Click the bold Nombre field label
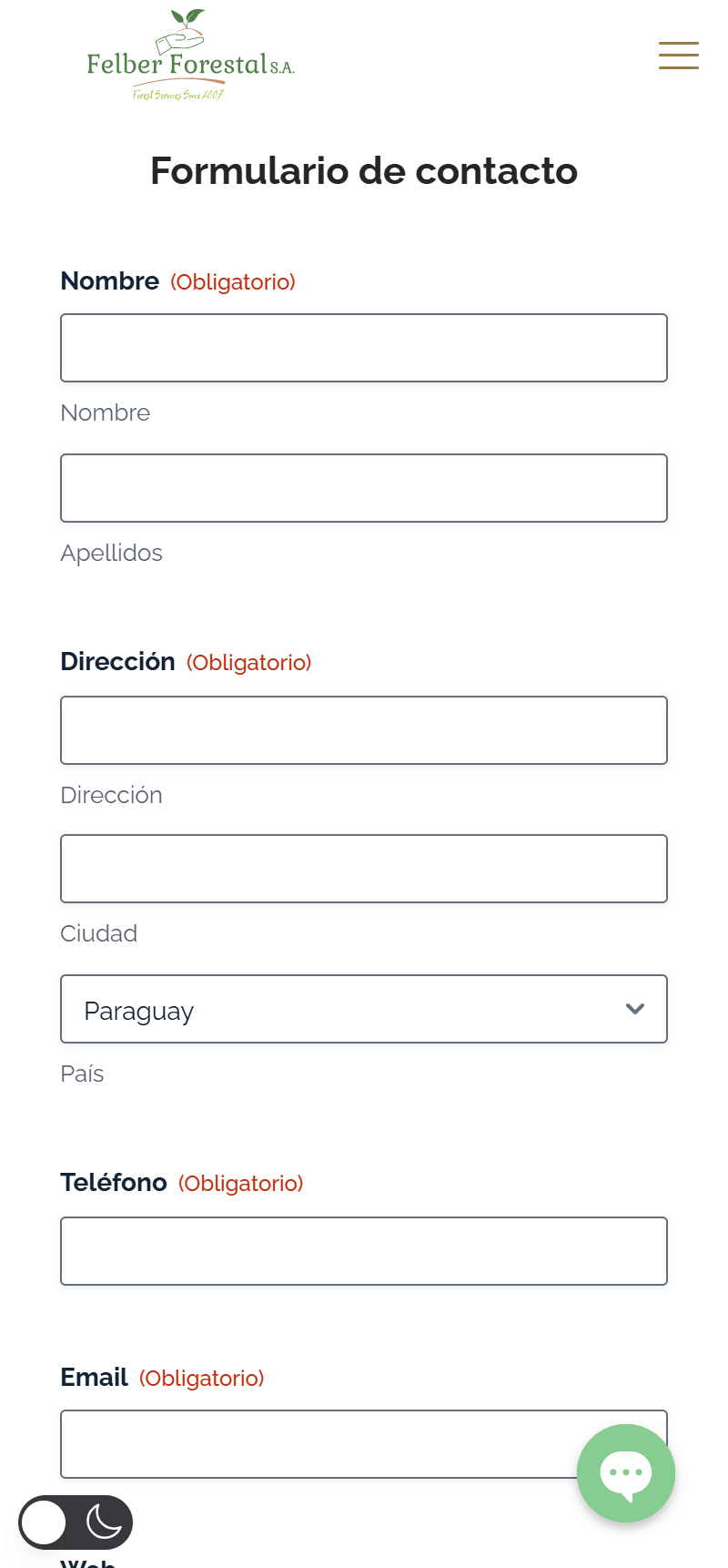The height and width of the screenshot is (1568, 728). (x=110, y=281)
